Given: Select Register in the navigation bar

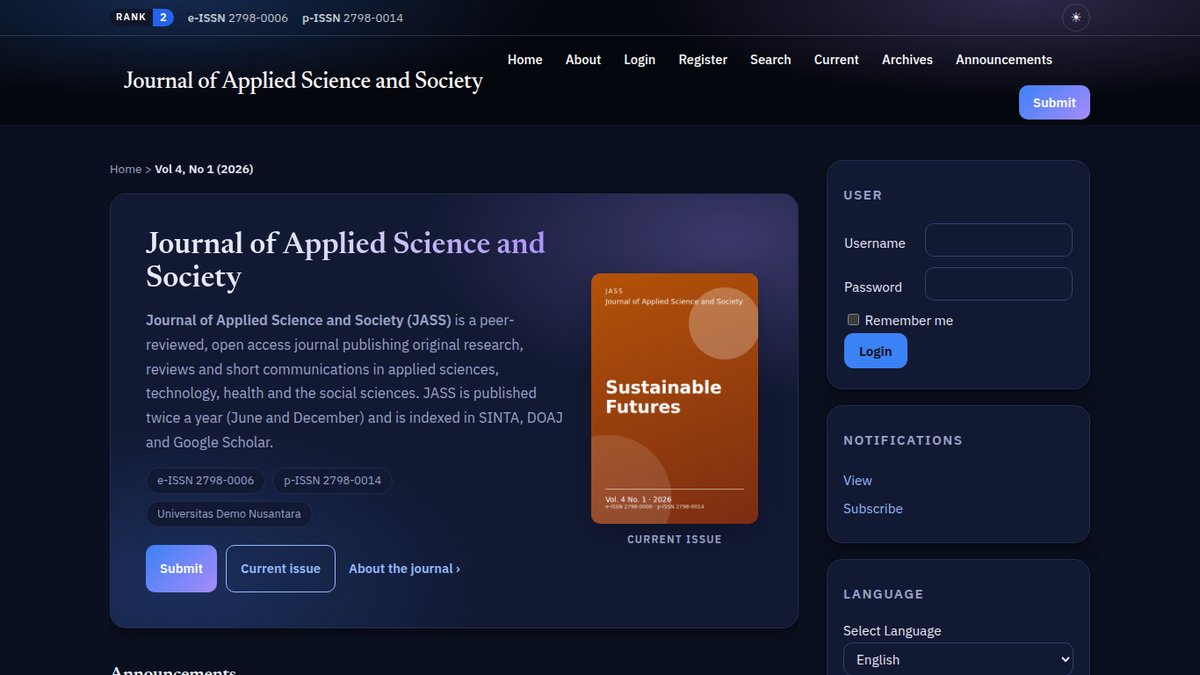Looking at the screenshot, I should click(x=703, y=60).
